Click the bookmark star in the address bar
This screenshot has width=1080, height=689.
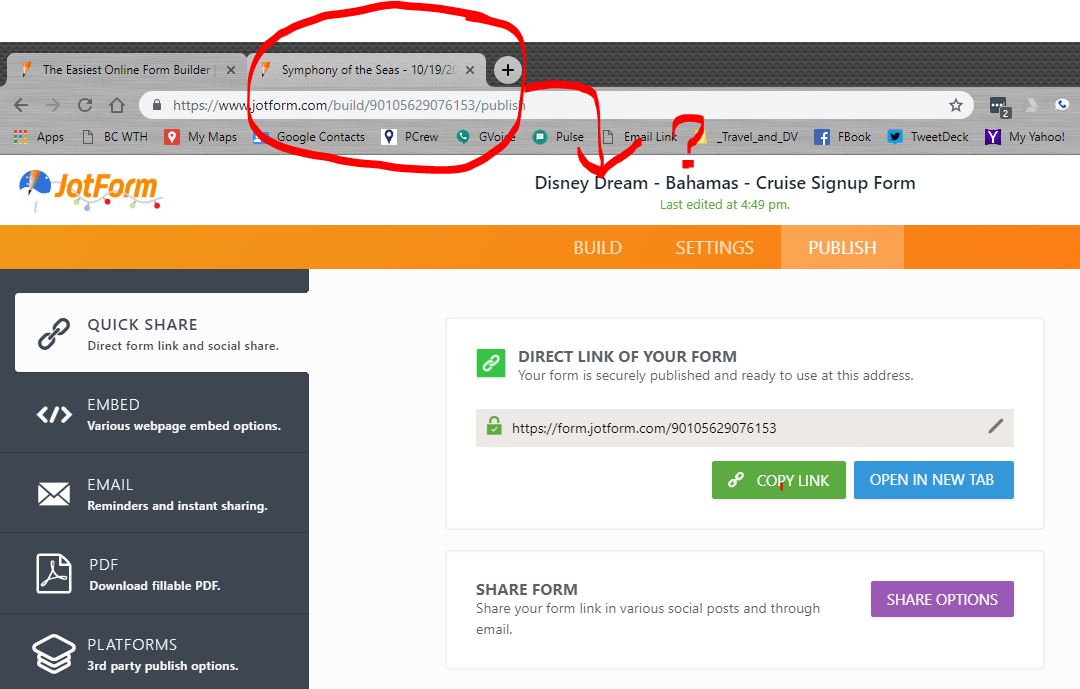coord(956,104)
